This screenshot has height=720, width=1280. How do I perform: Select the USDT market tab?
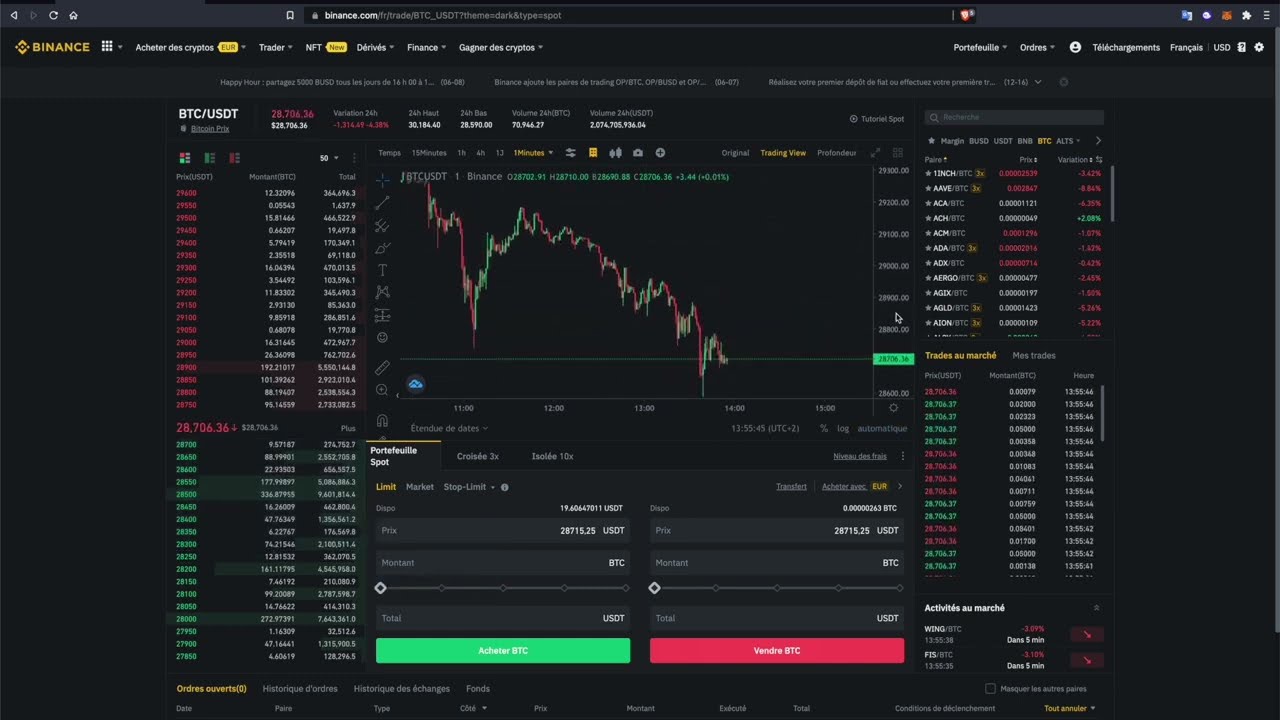(1003, 141)
